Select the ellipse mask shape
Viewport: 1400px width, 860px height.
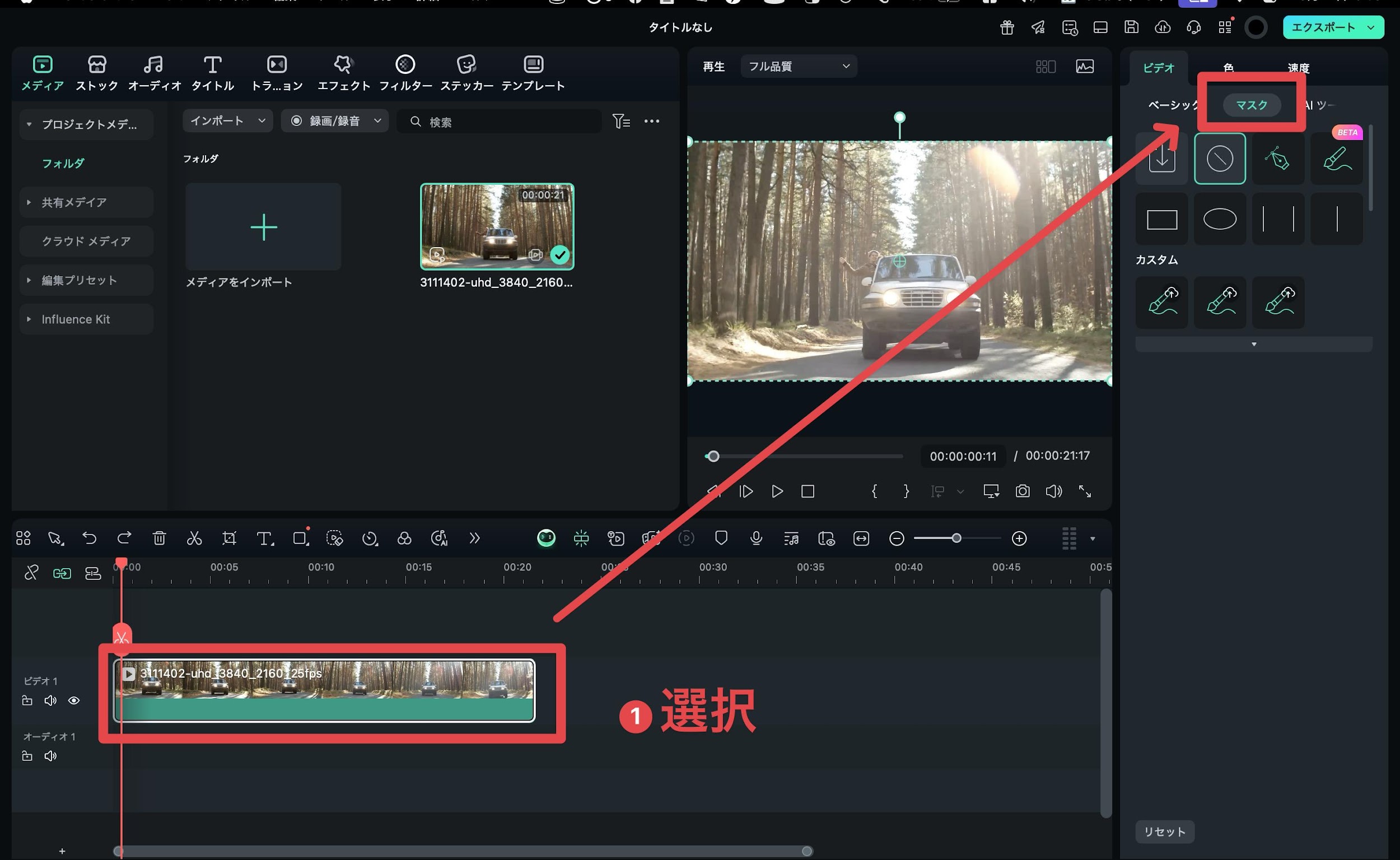1220,219
